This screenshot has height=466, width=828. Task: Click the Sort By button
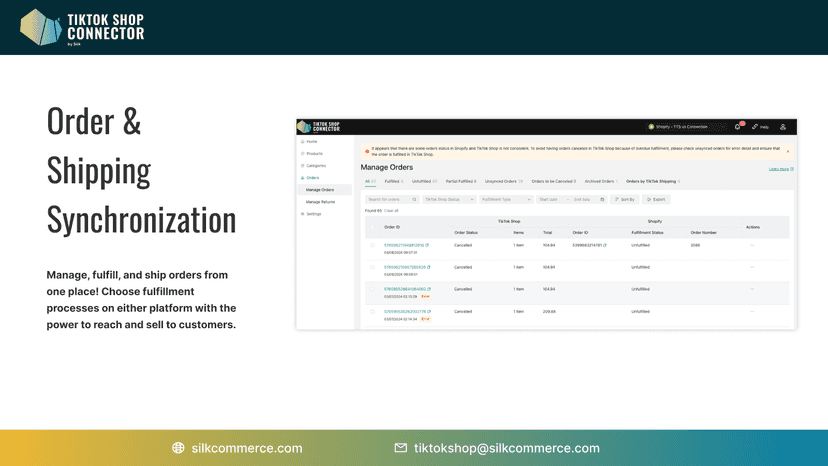[625, 200]
